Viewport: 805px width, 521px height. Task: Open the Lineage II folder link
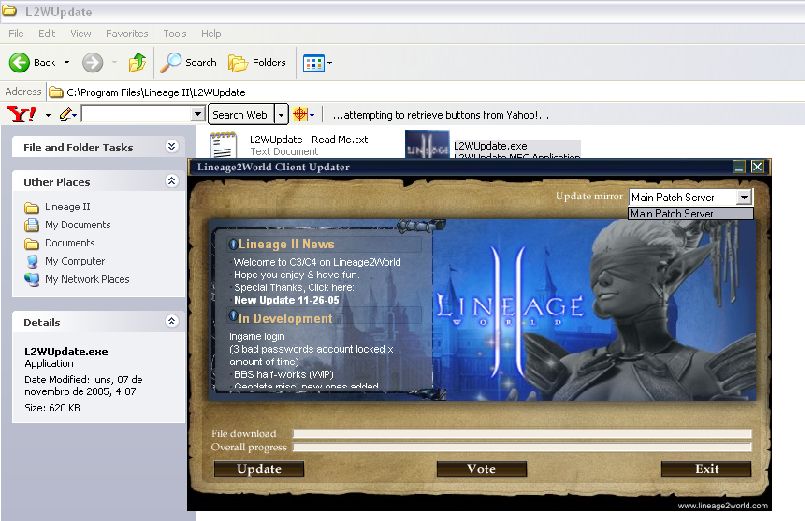click(x=68, y=207)
